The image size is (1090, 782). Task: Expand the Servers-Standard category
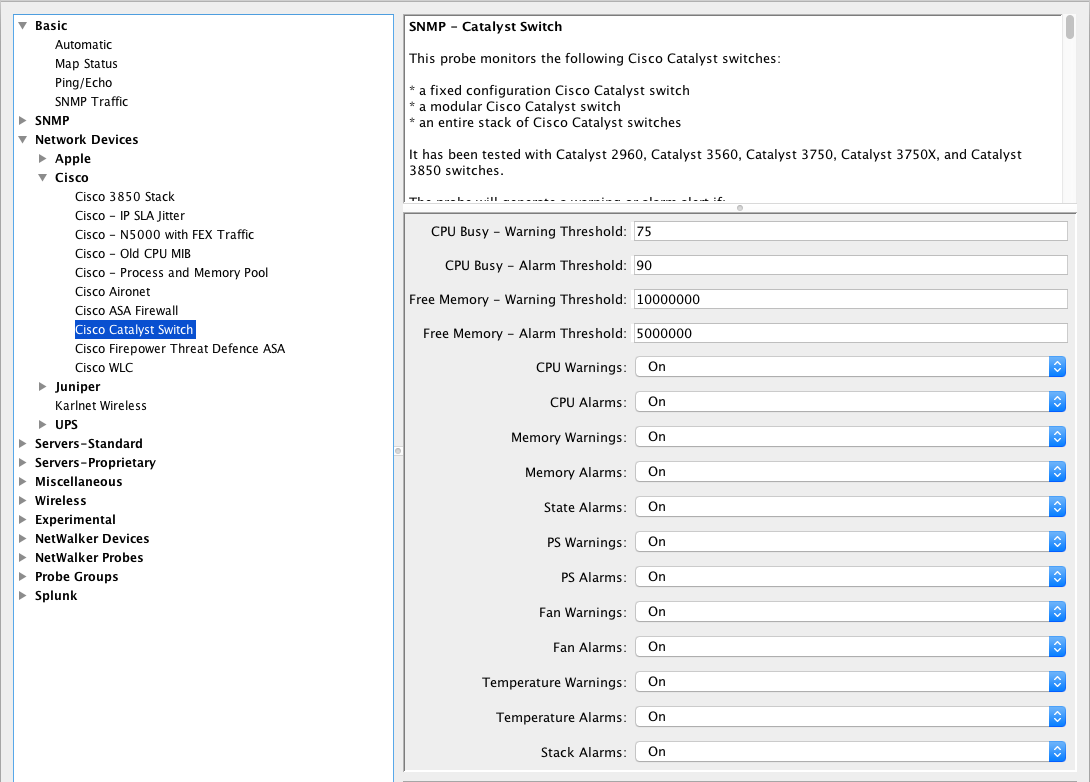(x=23, y=444)
